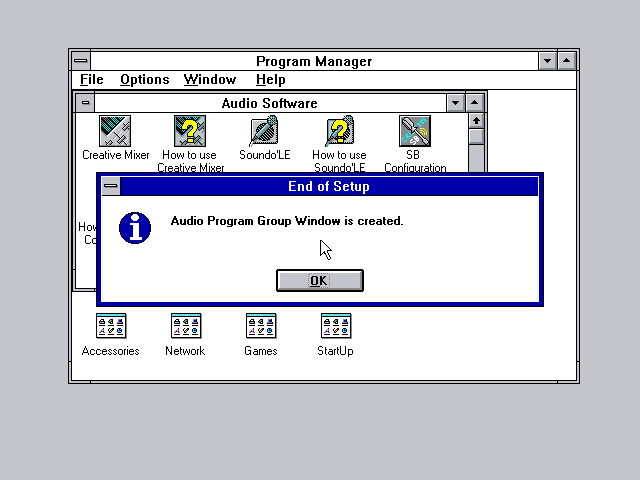The width and height of the screenshot is (640, 480).
Task: Click the End of Setup title bar
Action: [329, 186]
